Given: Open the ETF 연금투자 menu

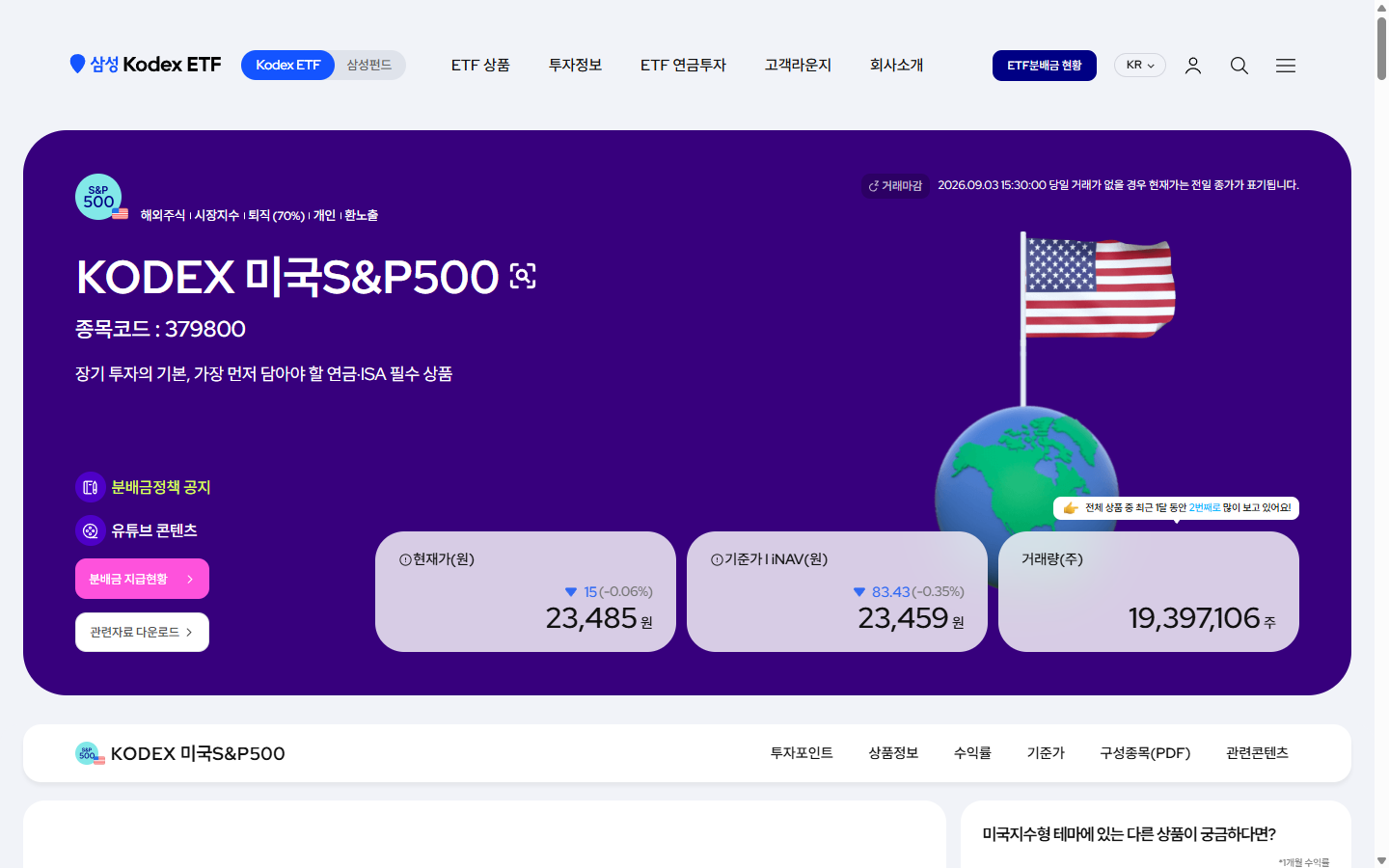Looking at the screenshot, I should tap(683, 65).
